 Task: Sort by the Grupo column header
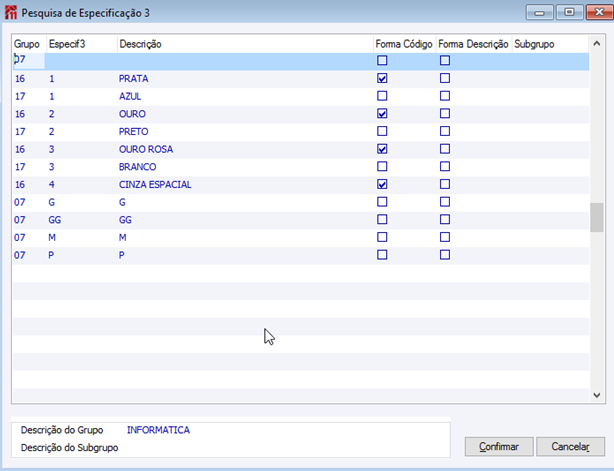(27, 44)
